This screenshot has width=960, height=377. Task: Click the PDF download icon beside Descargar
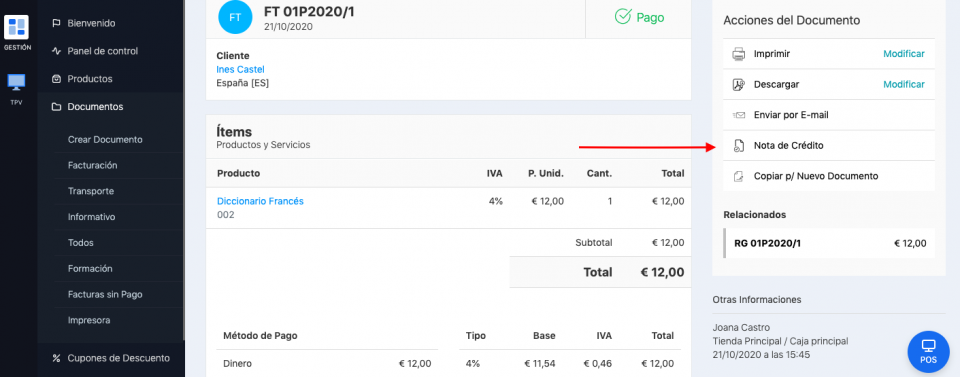click(738, 84)
